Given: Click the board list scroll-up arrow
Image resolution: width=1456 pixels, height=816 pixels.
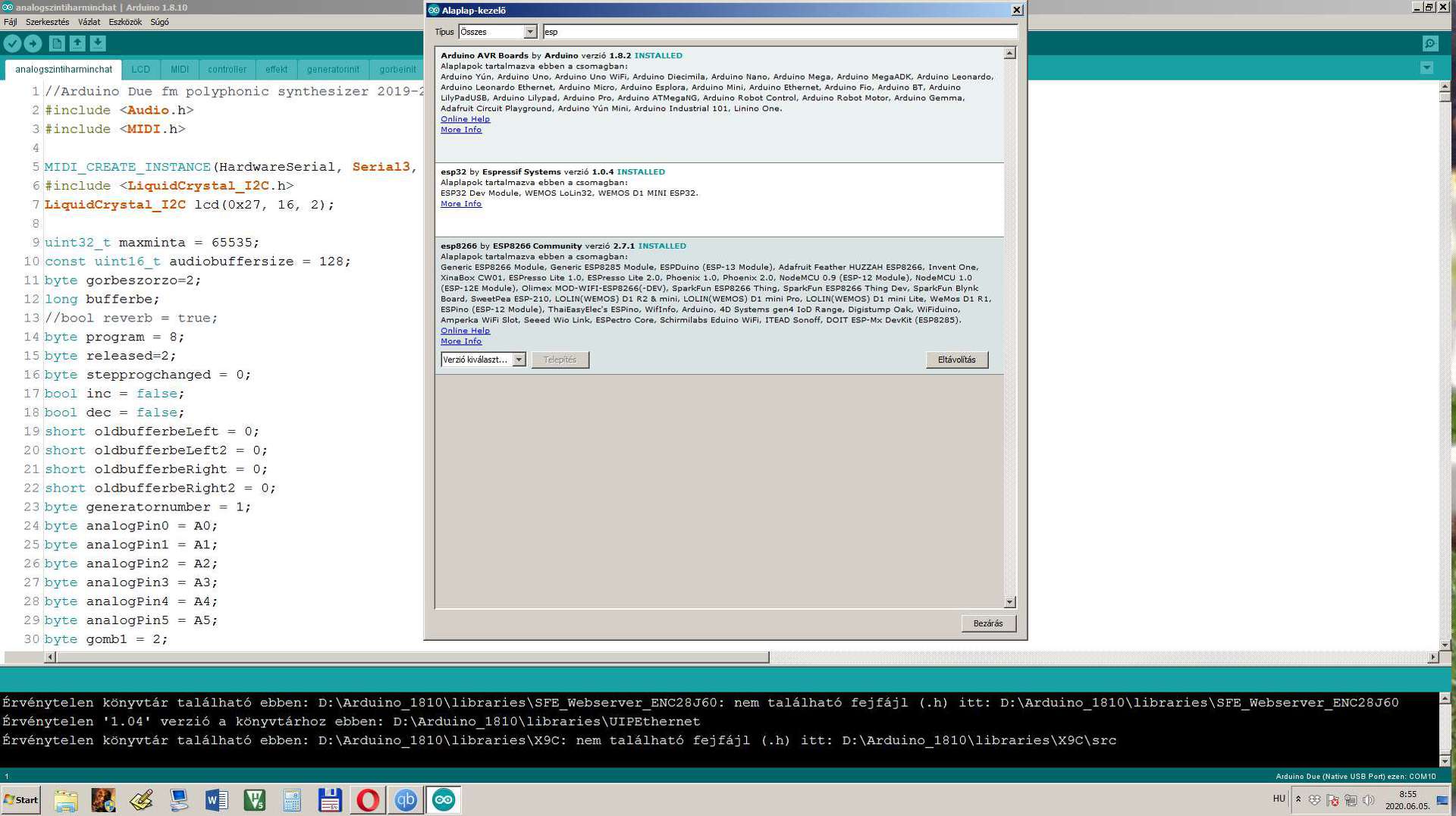Looking at the screenshot, I should pyautogui.click(x=1009, y=53).
